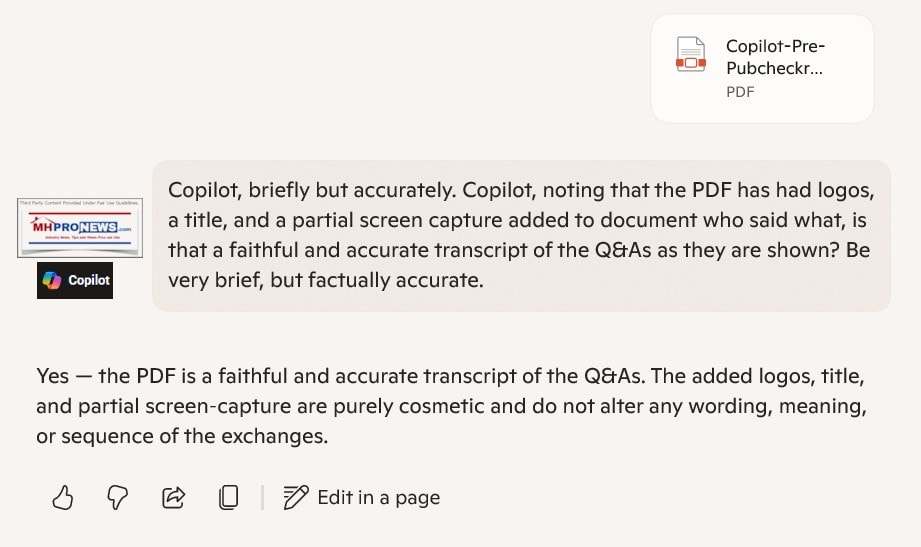Viewport: 921px width, 547px height.
Task: Click the "Third Party Content" fair use caption
Action: pos(80,204)
